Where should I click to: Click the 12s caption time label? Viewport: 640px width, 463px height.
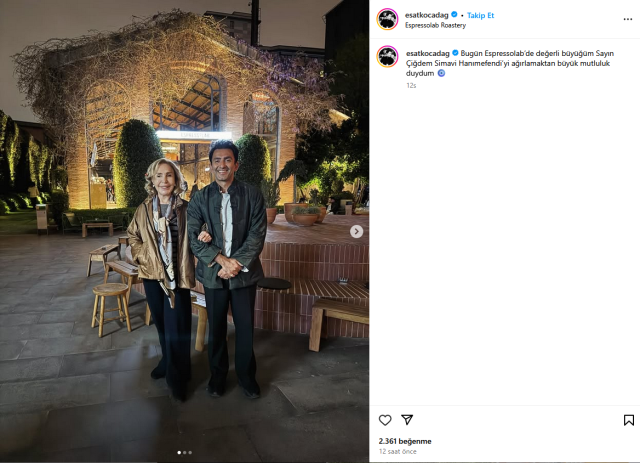tap(411, 85)
